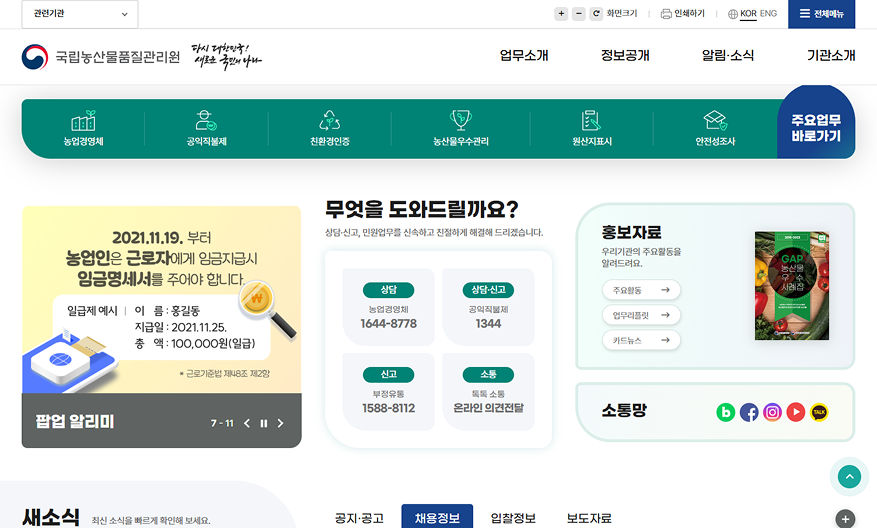Switch to the 입찰정보 tab
This screenshot has height=528, width=877.
pyautogui.click(x=513, y=518)
